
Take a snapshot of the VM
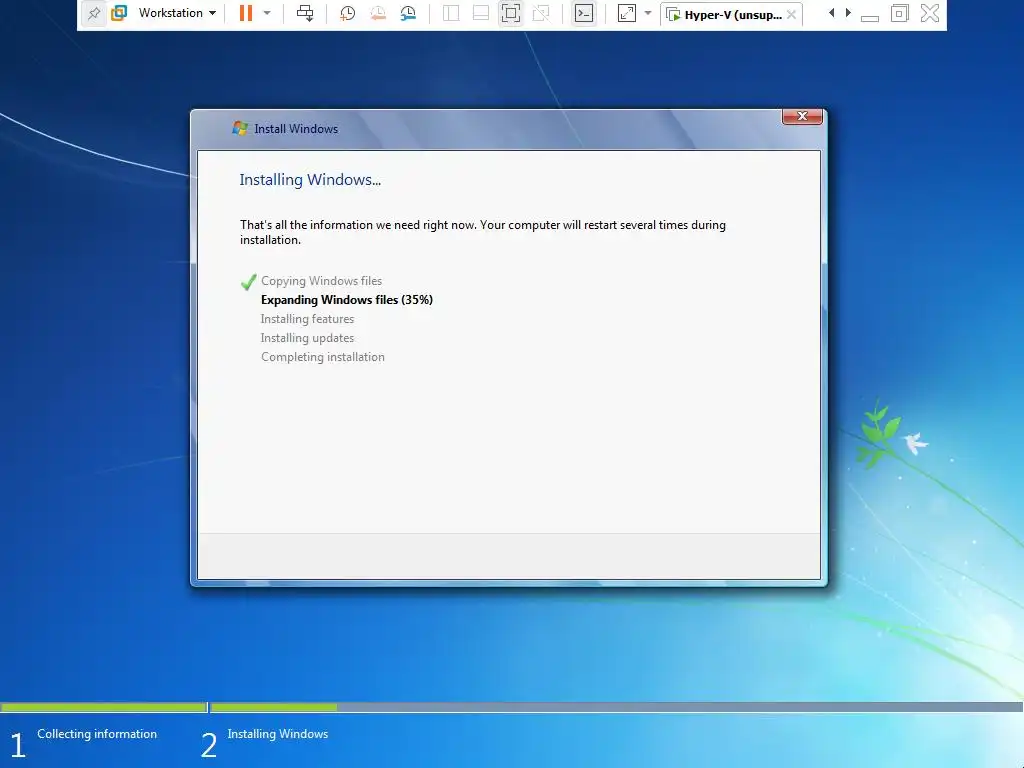pyautogui.click(x=347, y=13)
